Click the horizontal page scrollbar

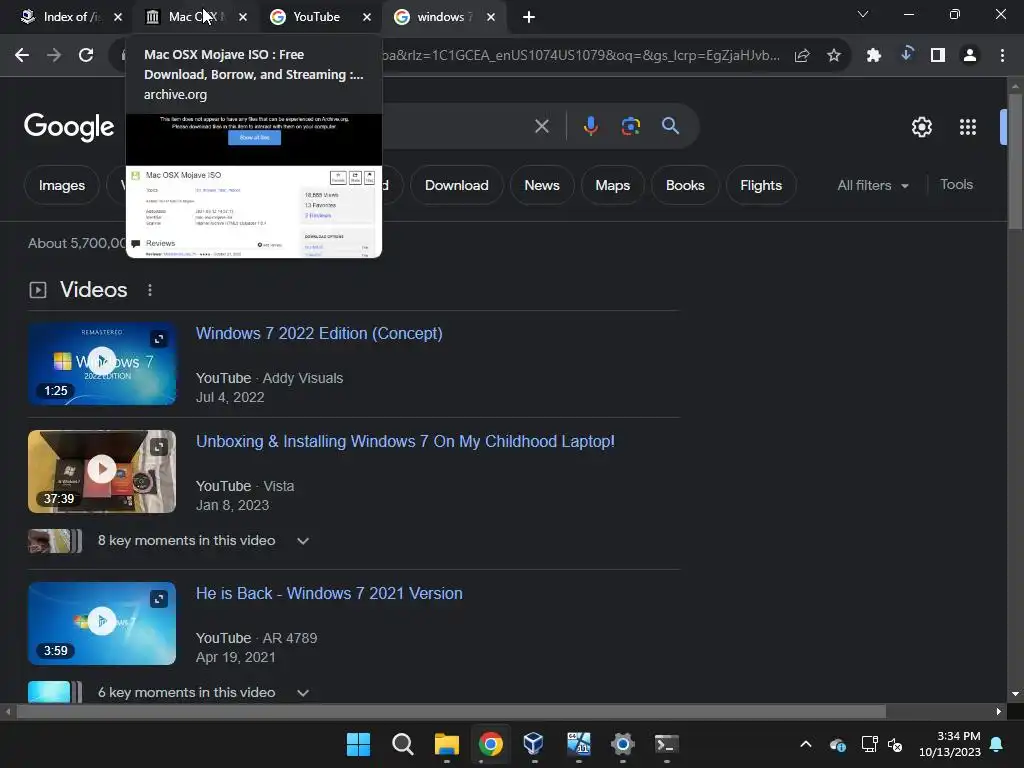point(451,711)
